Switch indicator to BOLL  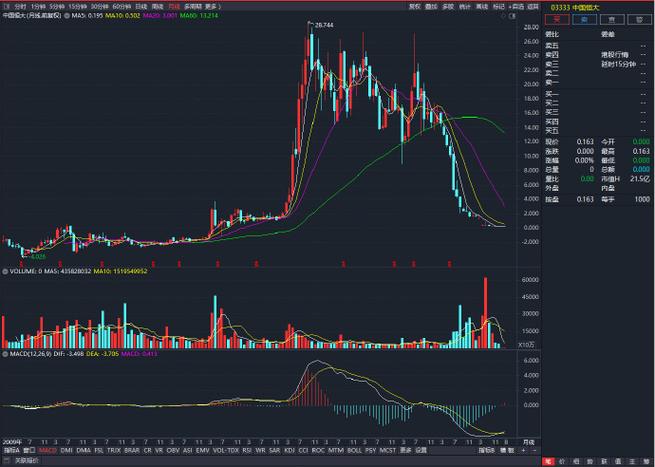354,450
